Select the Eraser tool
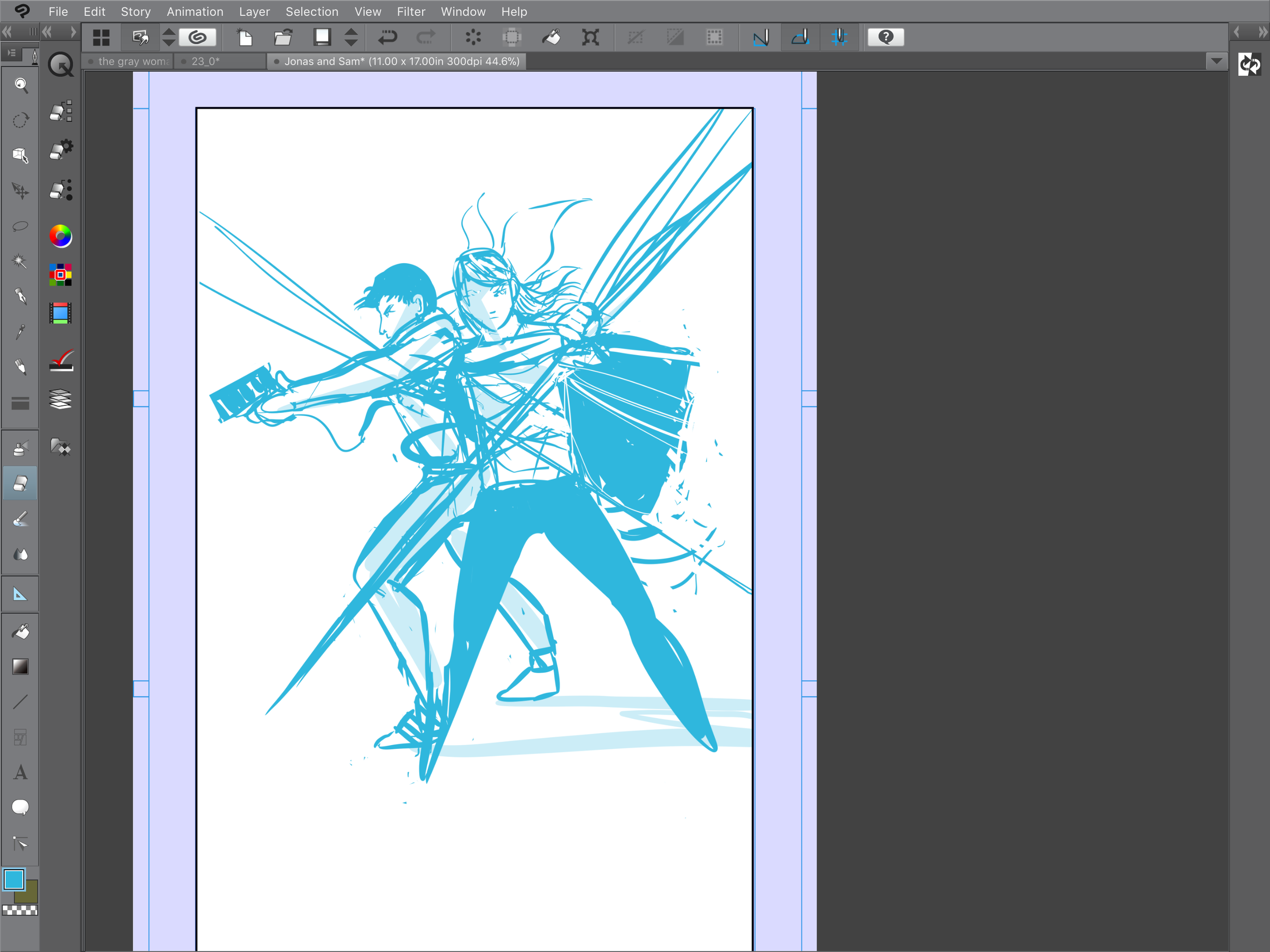Viewport: 1270px width, 952px height. (21, 483)
